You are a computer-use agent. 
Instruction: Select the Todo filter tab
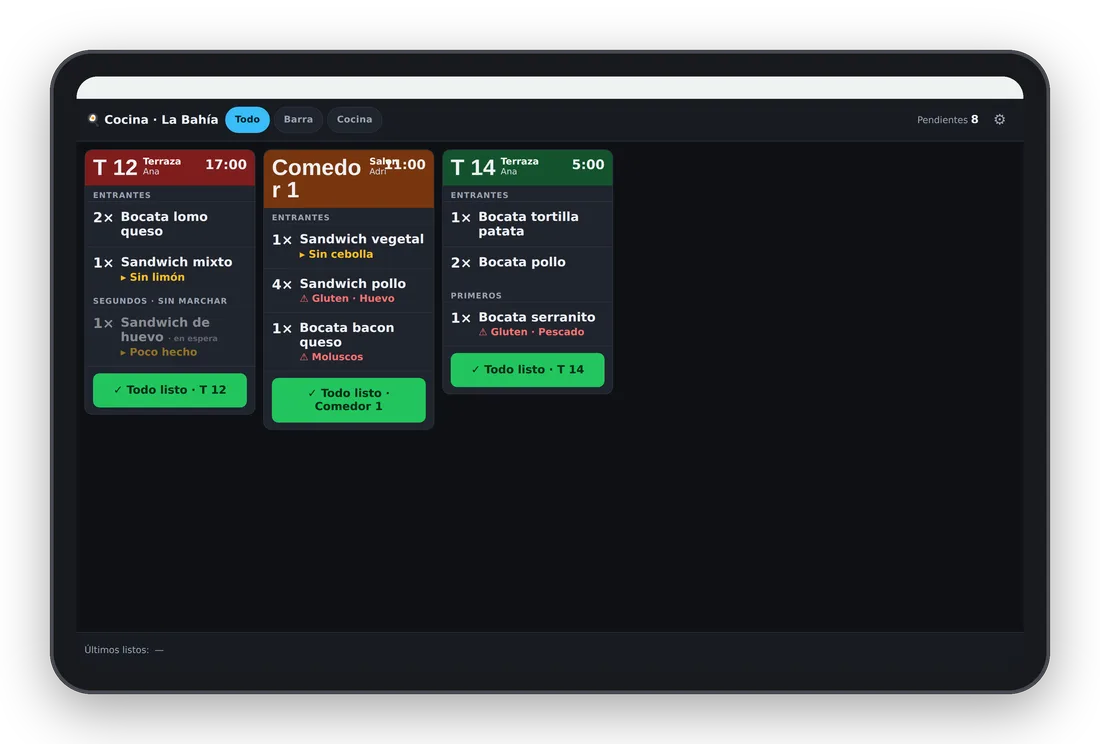click(x=247, y=119)
